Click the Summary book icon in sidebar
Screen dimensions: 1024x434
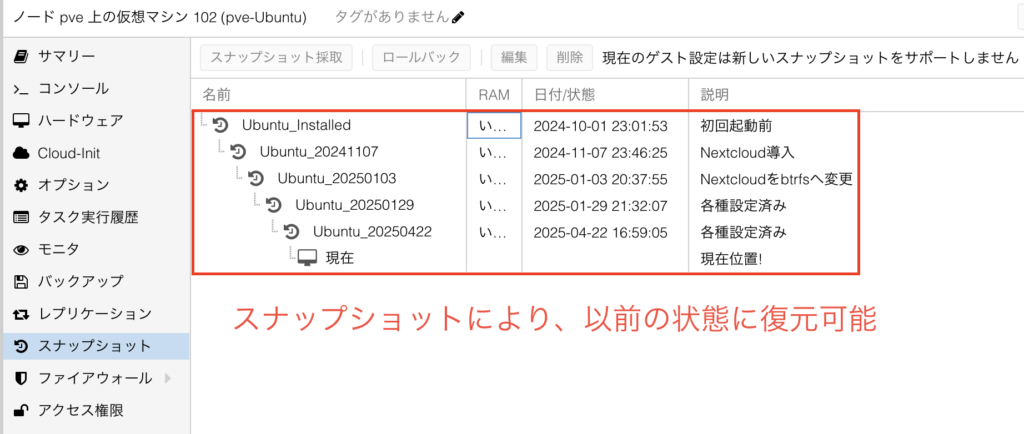tap(20, 56)
